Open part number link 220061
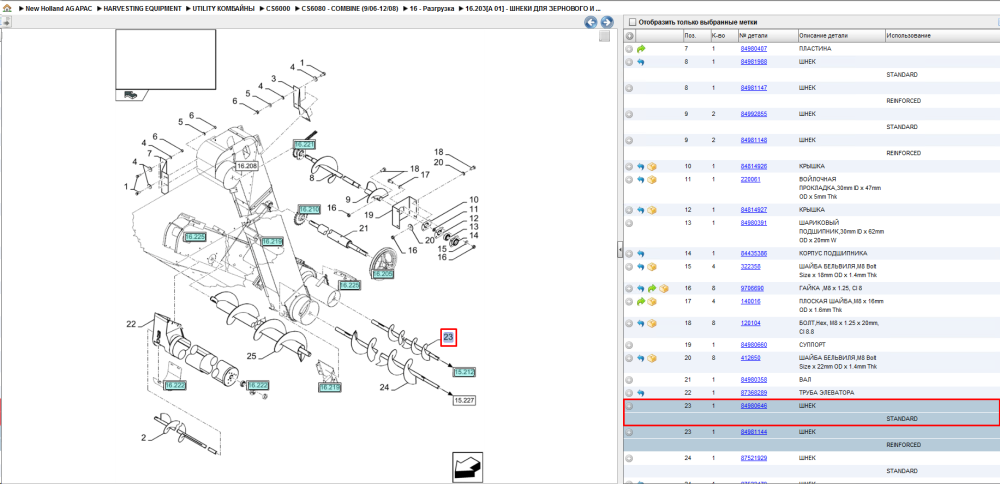 click(751, 180)
